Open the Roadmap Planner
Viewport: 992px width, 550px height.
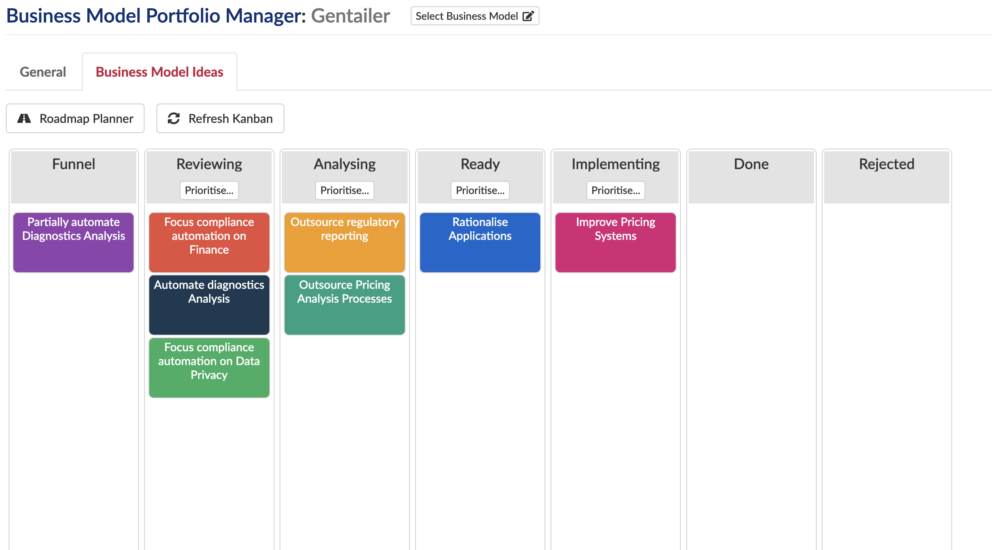75,118
